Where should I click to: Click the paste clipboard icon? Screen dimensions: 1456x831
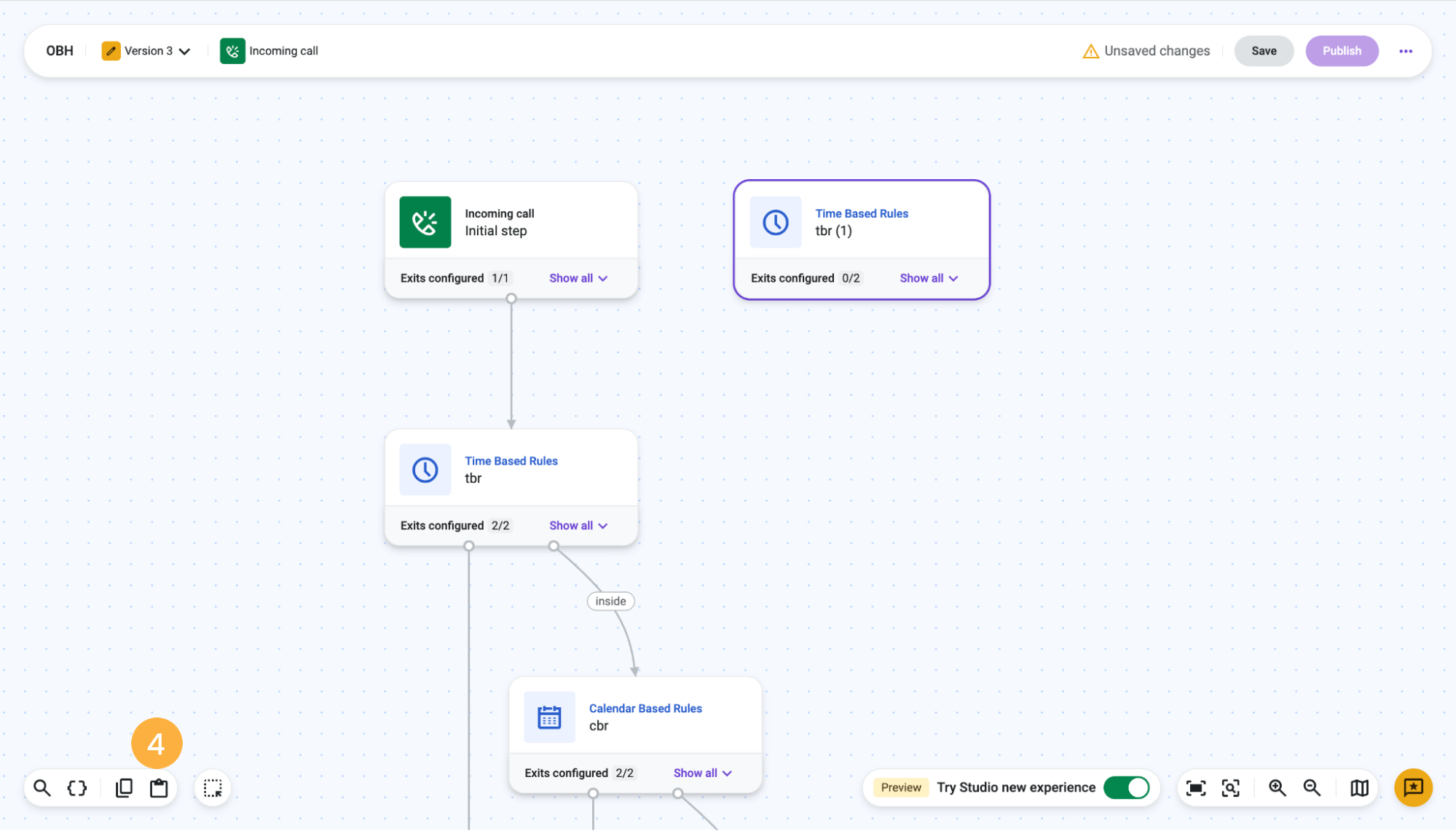(159, 788)
